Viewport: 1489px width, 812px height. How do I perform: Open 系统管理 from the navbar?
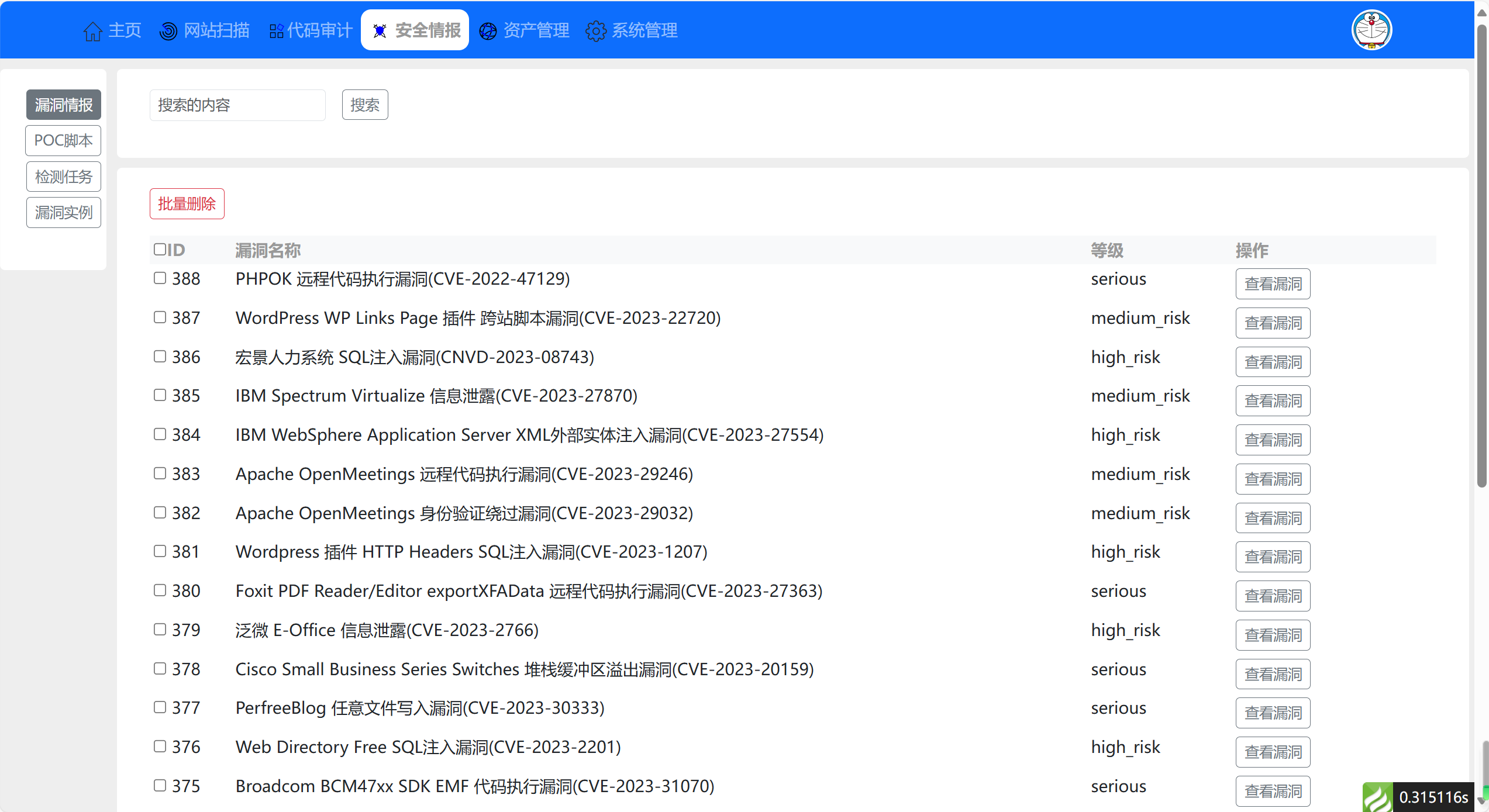tap(632, 30)
